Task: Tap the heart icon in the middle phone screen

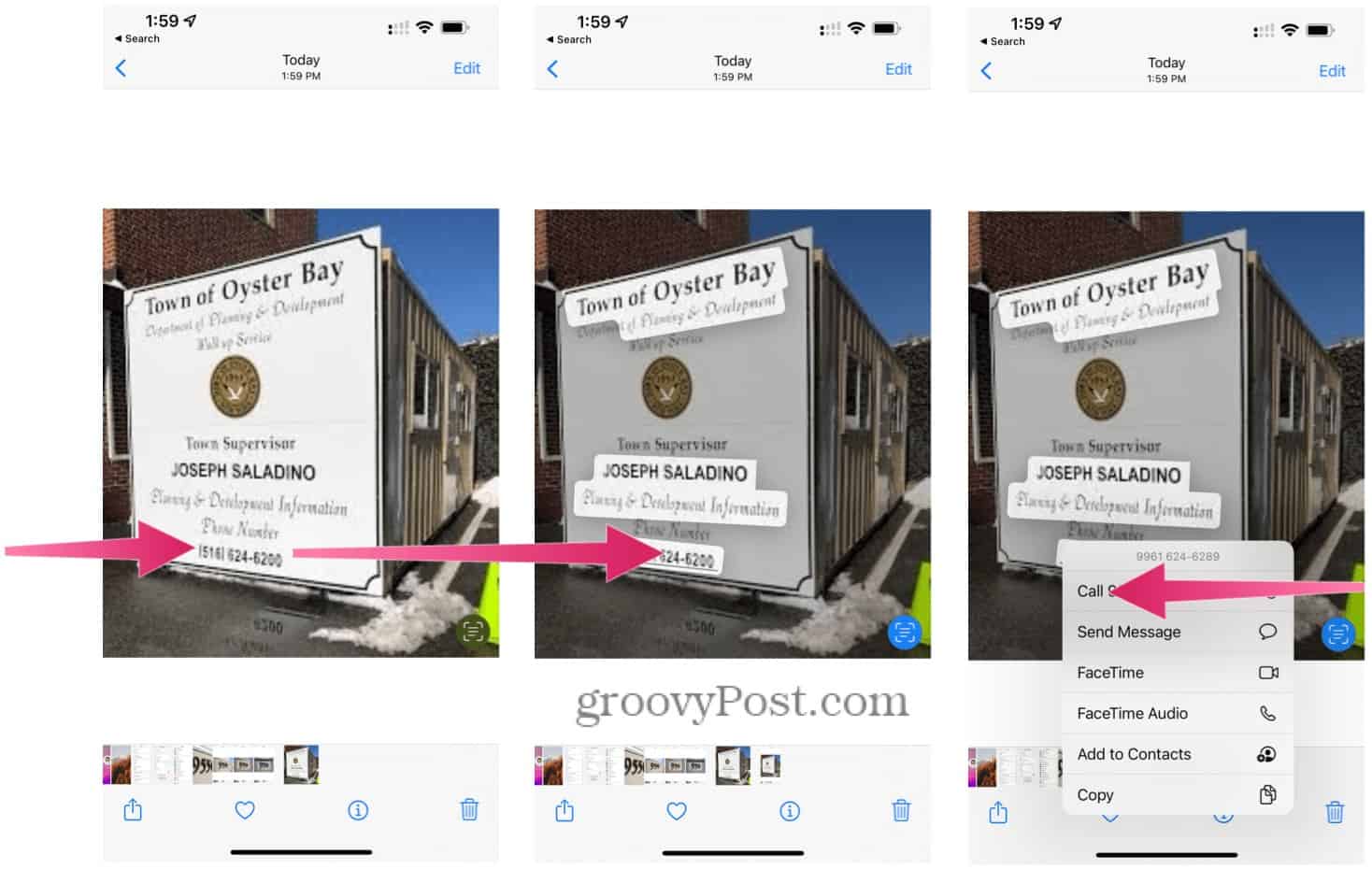Action: point(677,811)
